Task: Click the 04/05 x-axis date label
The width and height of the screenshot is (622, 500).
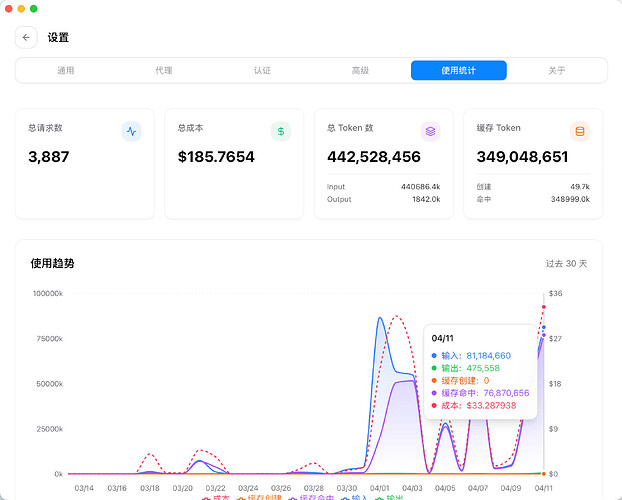Action: [x=445, y=488]
